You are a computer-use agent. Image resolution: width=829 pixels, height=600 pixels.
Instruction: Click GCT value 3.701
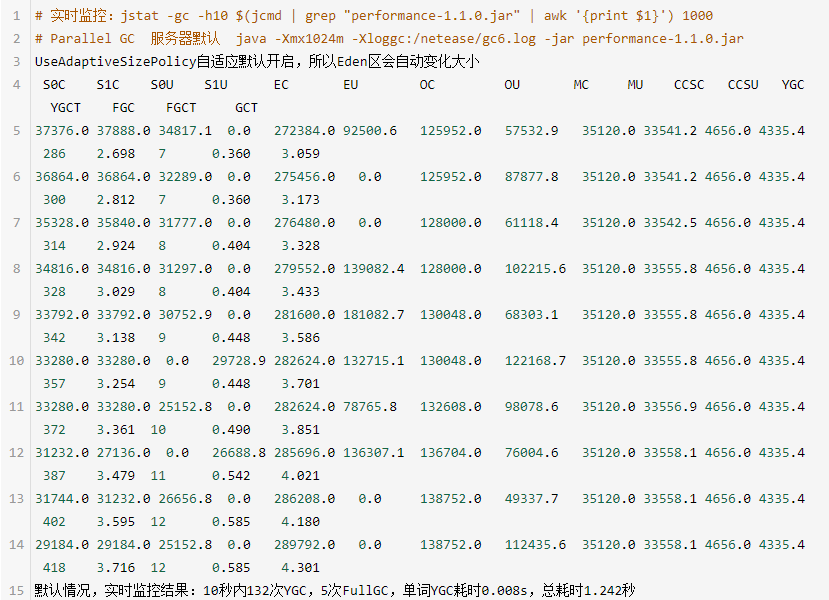tap(300, 384)
